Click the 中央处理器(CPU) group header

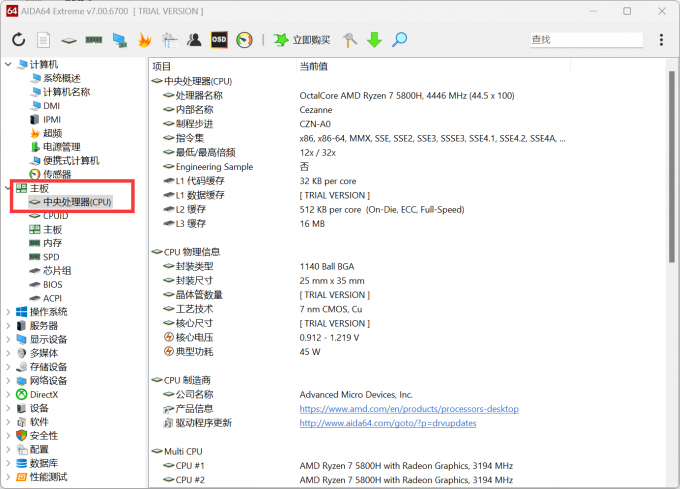point(192,81)
